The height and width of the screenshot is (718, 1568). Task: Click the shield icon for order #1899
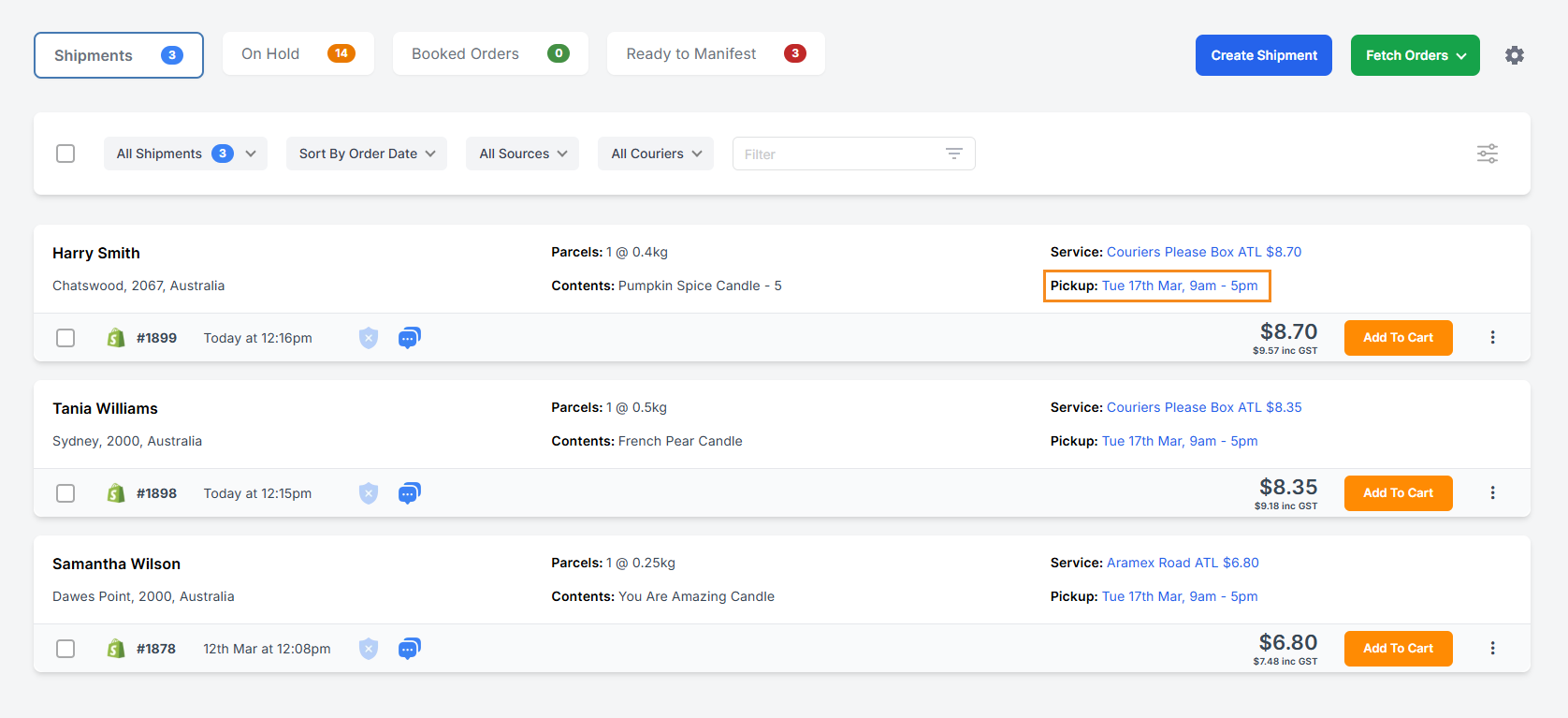point(369,338)
